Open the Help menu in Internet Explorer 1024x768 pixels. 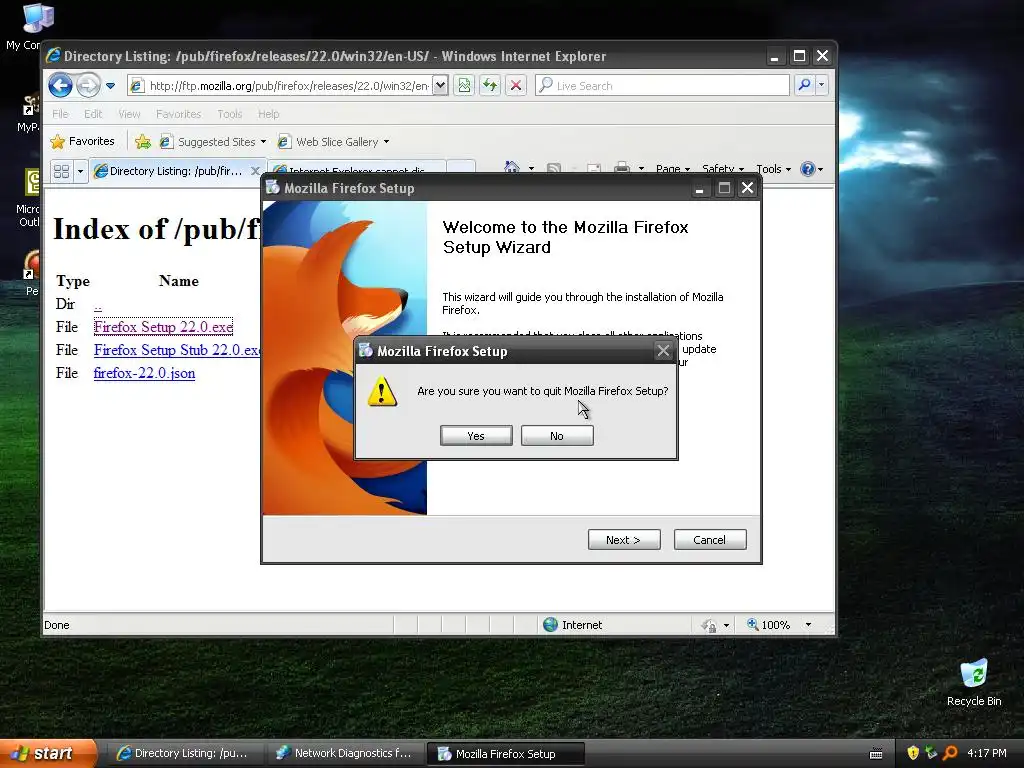tap(268, 114)
